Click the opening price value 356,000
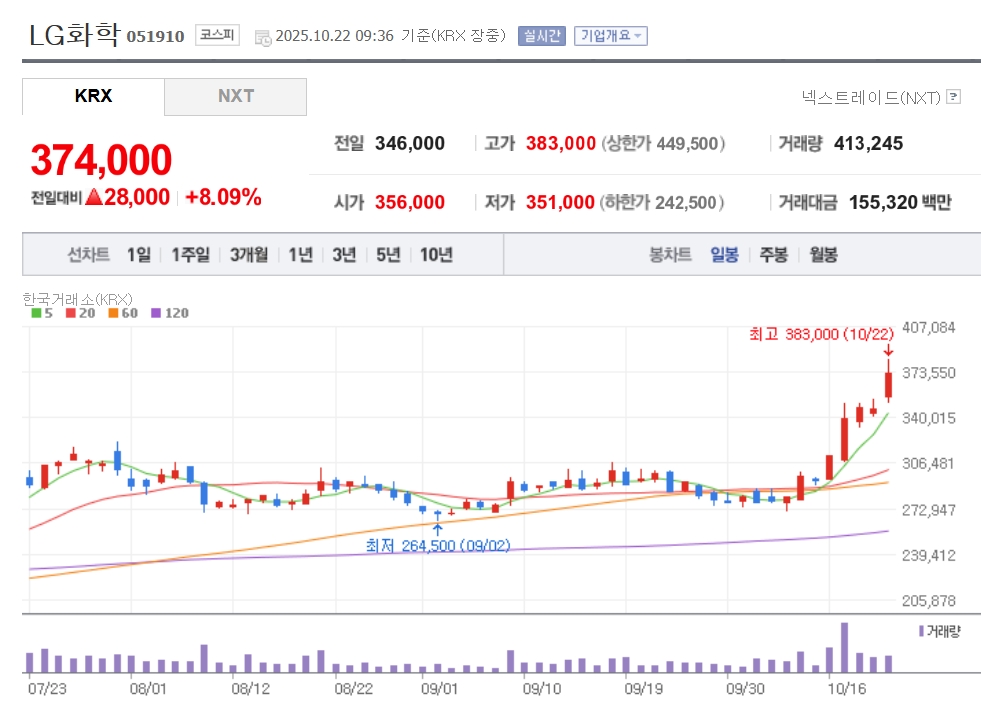Viewport: 981px width, 721px height. click(410, 202)
